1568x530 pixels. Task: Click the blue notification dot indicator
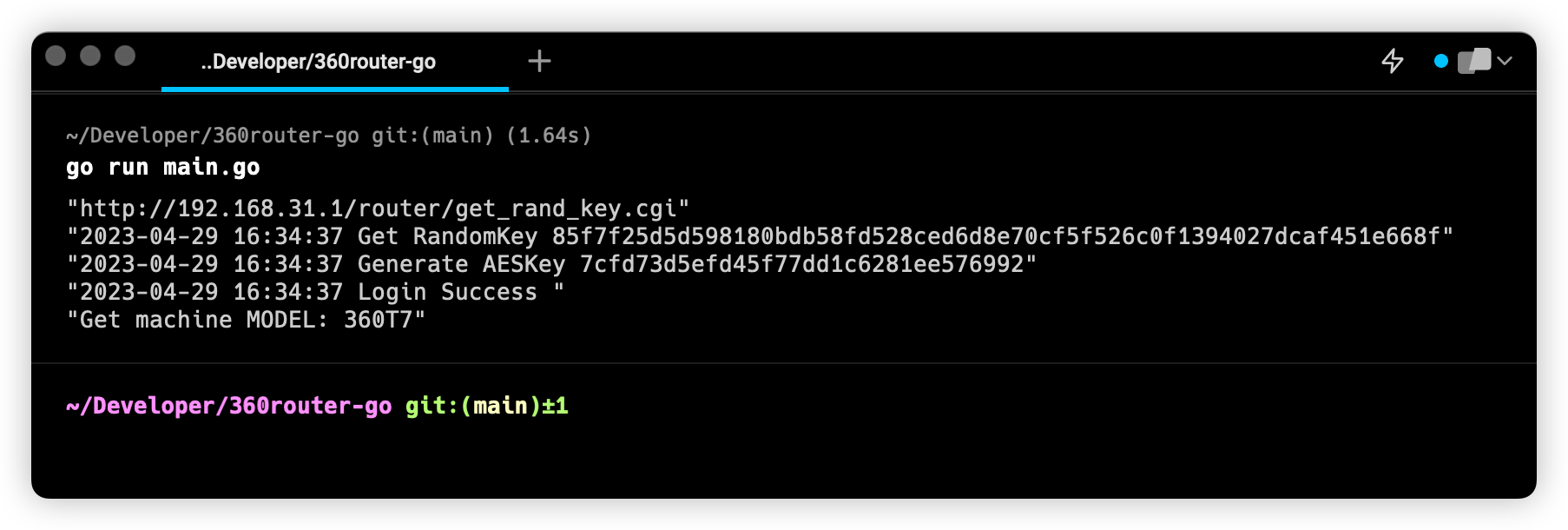click(x=1441, y=61)
